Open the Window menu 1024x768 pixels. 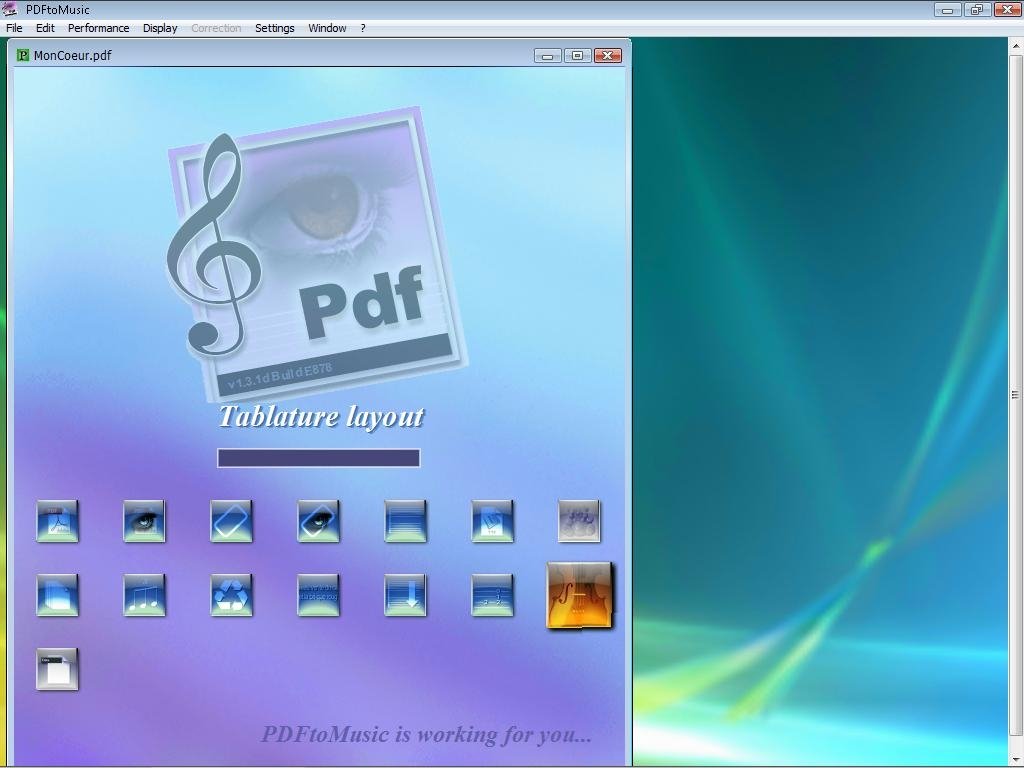click(327, 28)
